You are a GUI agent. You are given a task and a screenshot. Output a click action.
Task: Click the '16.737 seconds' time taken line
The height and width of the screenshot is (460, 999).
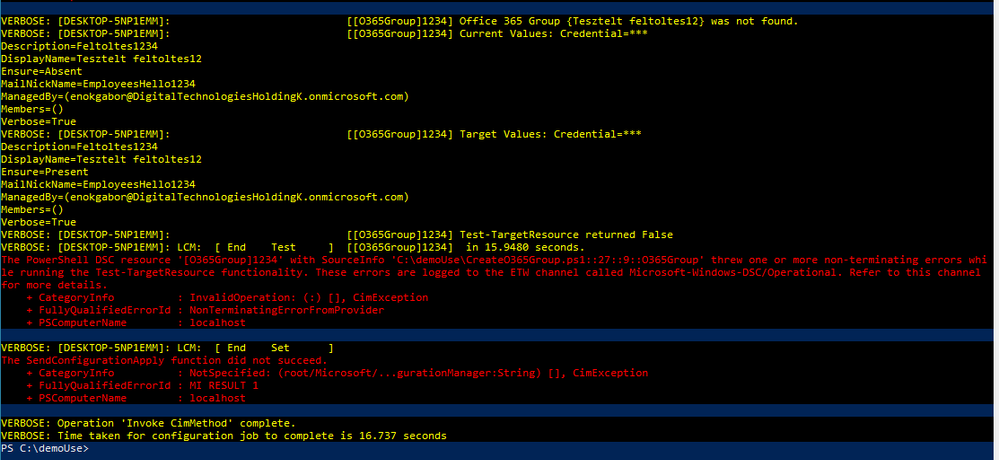pyautogui.click(x=224, y=436)
